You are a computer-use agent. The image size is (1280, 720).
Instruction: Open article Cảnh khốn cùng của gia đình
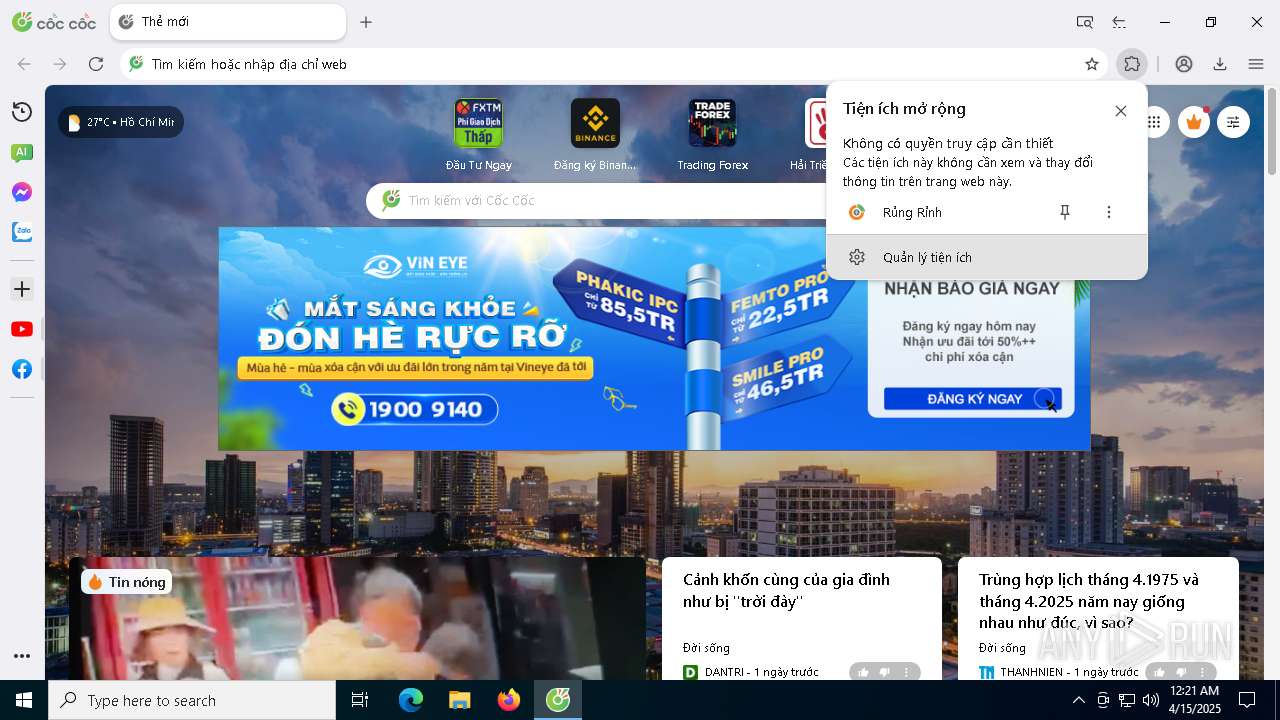786,590
